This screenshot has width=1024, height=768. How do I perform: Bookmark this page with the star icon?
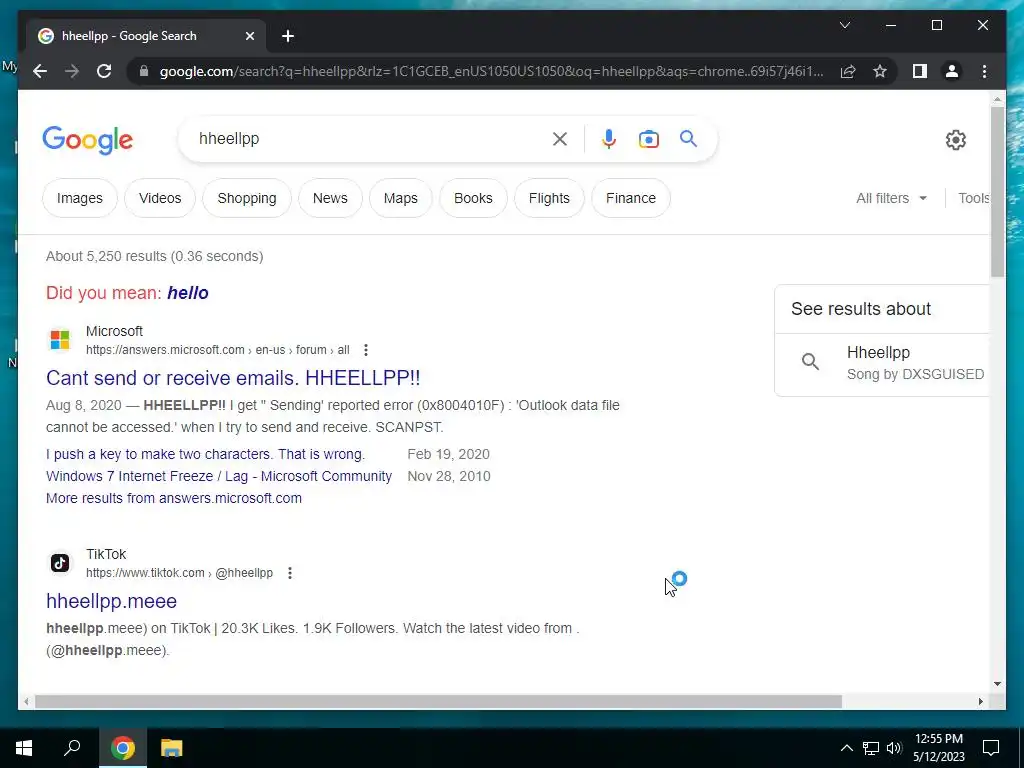[x=880, y=71]
